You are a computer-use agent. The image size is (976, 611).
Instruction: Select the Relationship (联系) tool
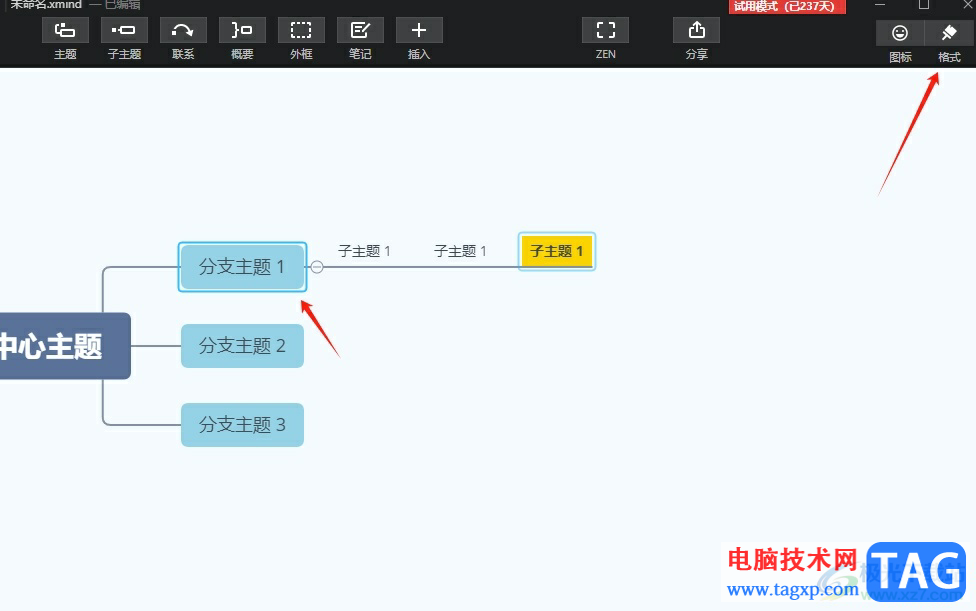(x=183, y=30)
